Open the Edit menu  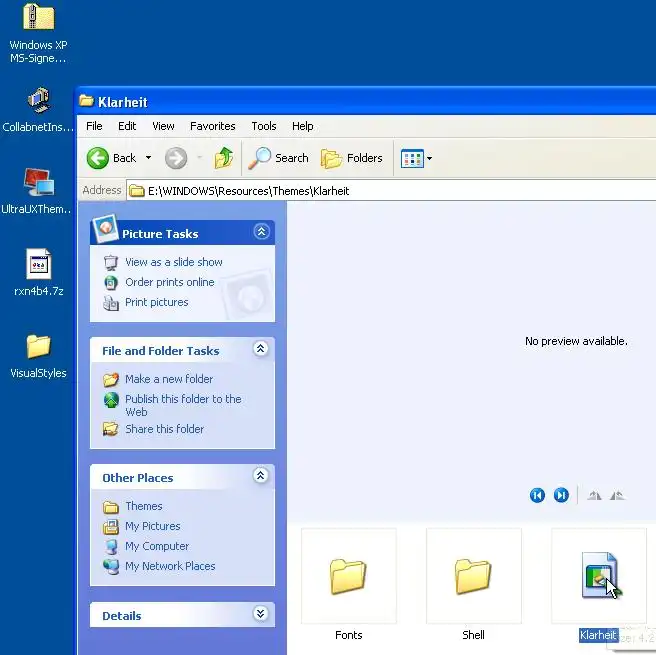pos(127,126)
